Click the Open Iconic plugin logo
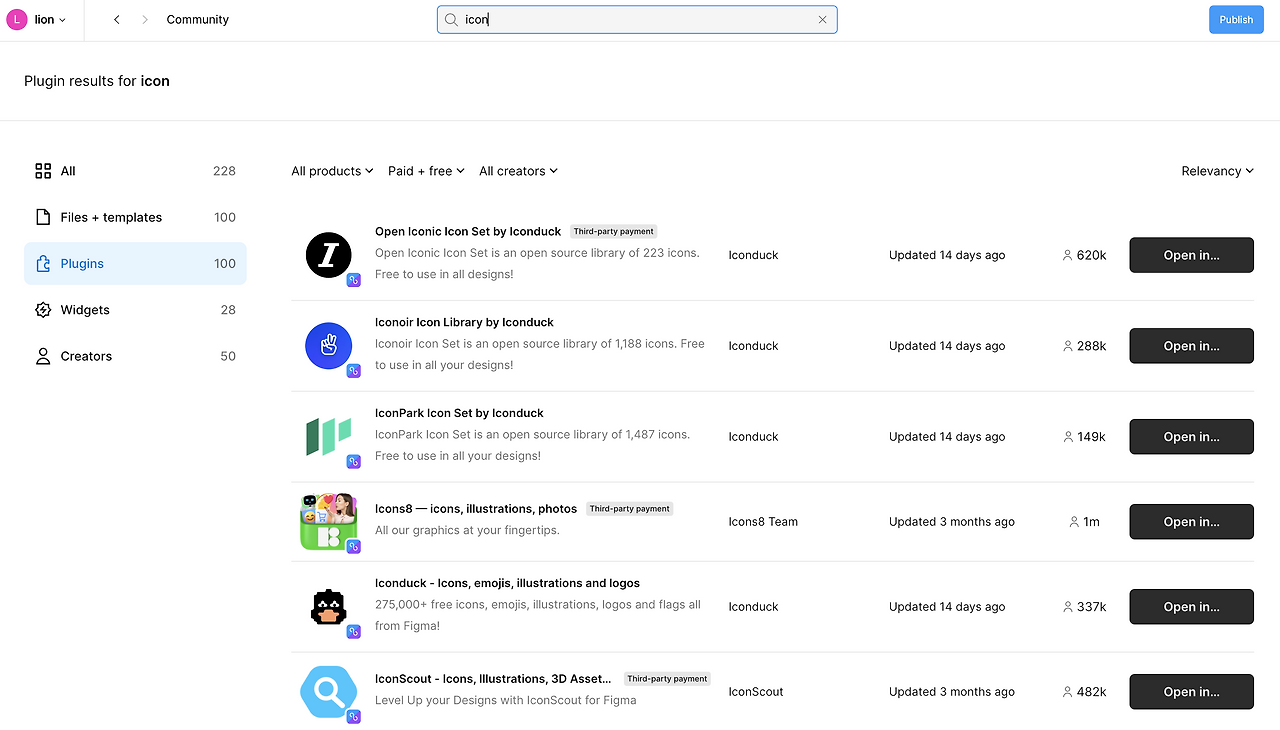Image resolution: width=1280 pixels, height=730 pixels. click(329, 255)
